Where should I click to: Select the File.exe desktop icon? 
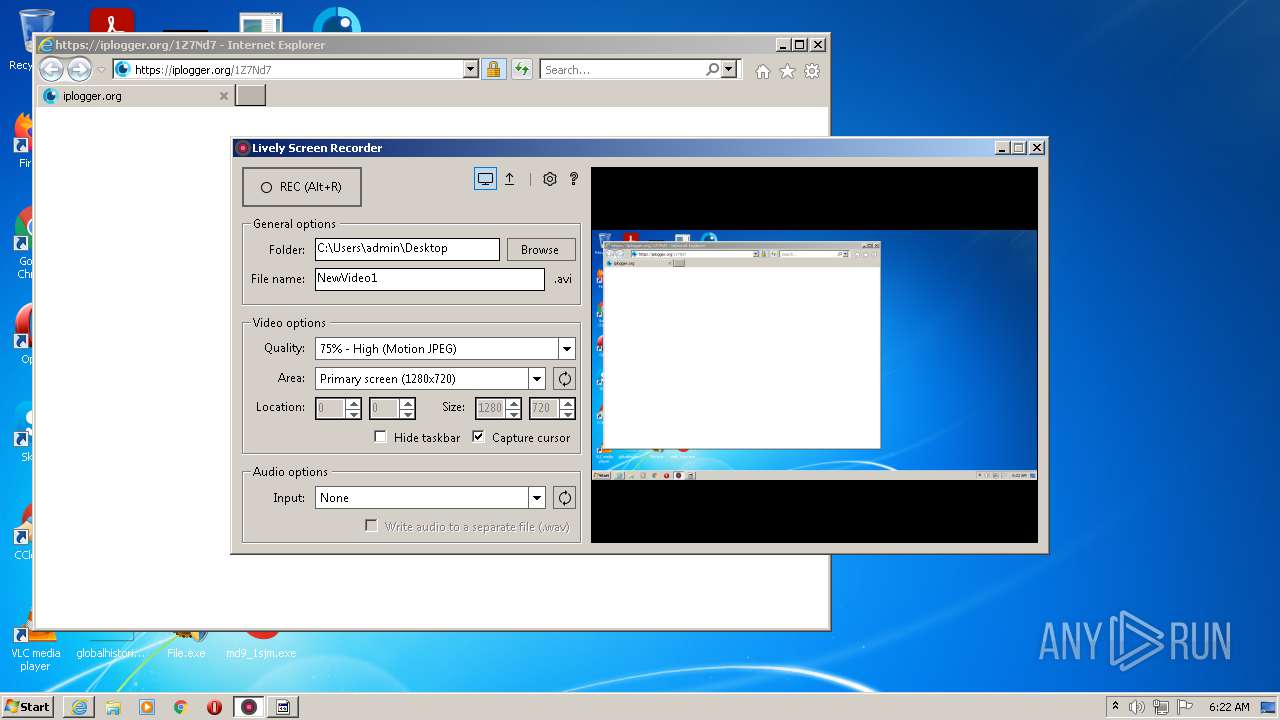tap(186, 645)
